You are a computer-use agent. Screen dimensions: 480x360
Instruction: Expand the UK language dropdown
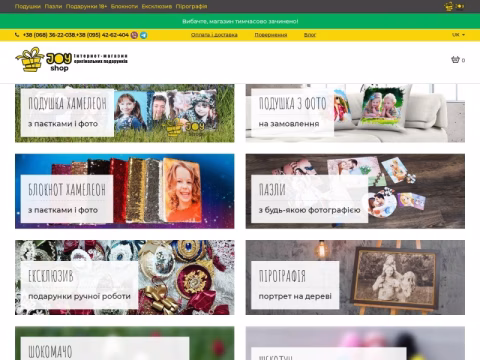458,35
